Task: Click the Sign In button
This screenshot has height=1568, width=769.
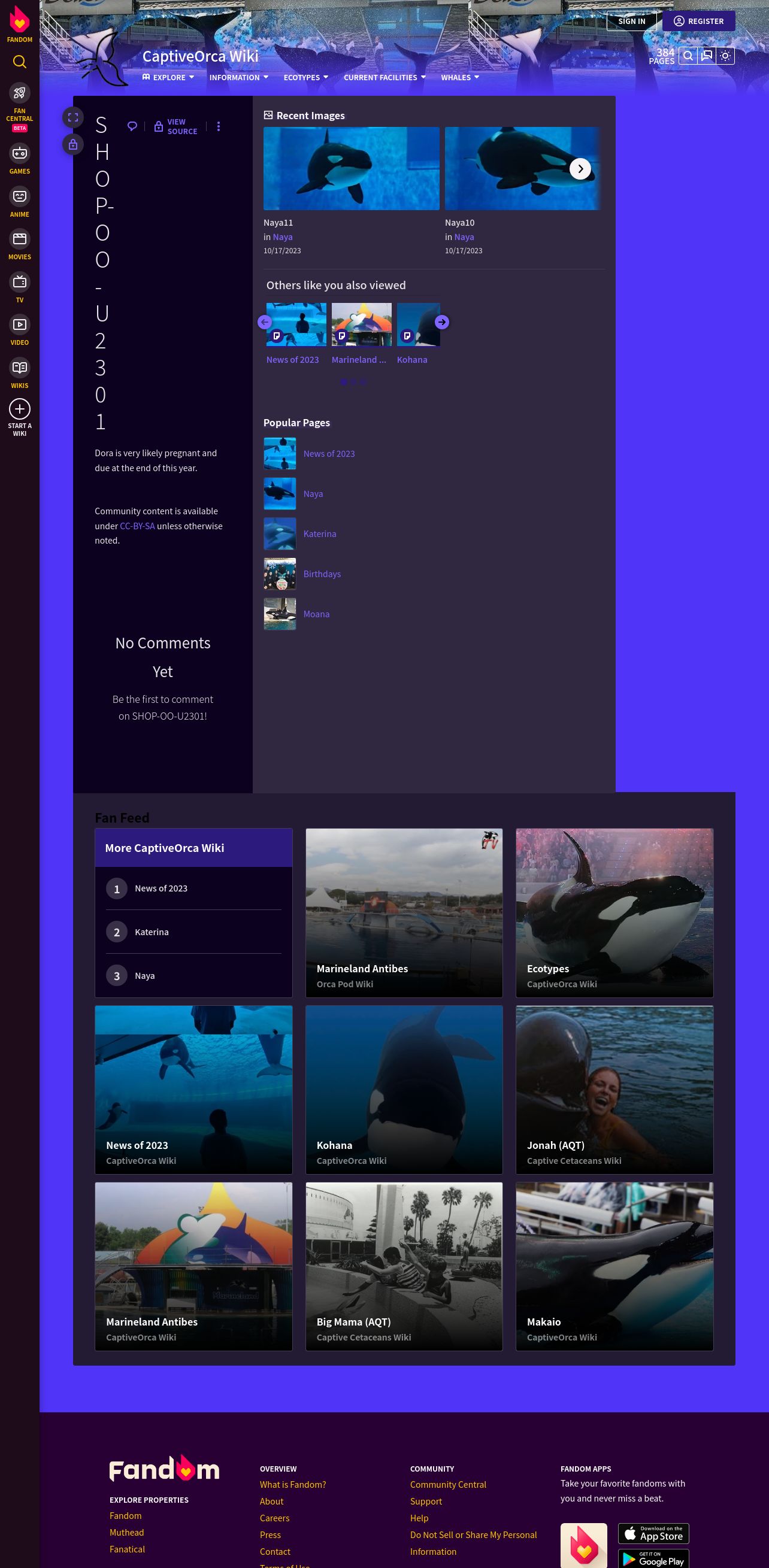Action: coord(631,22)
